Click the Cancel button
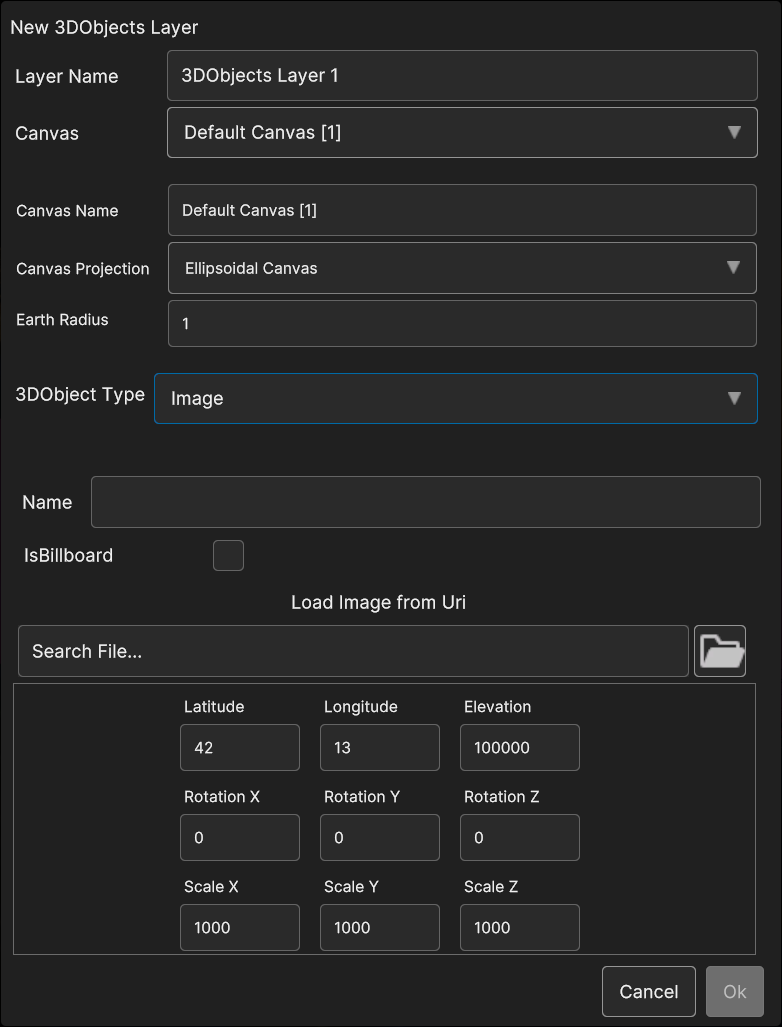This screenshot has height=1027, width=782. tap(648, 991)
